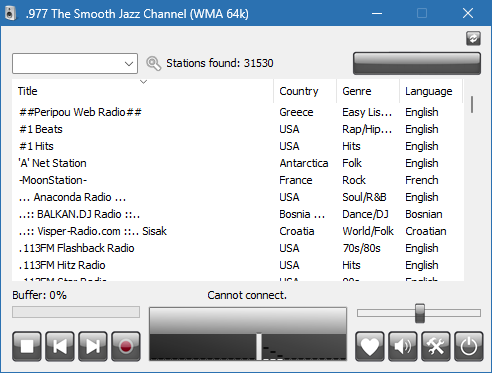
Task: Click the refresh stations icon
Action: [473, 38]
